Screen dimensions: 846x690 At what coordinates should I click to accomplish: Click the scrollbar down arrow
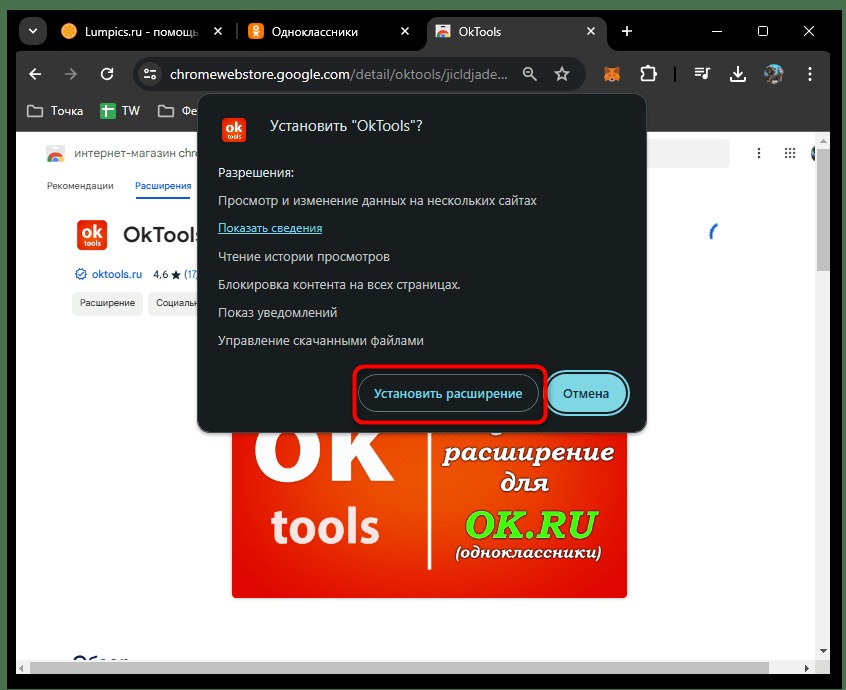[x=823, y=651]
